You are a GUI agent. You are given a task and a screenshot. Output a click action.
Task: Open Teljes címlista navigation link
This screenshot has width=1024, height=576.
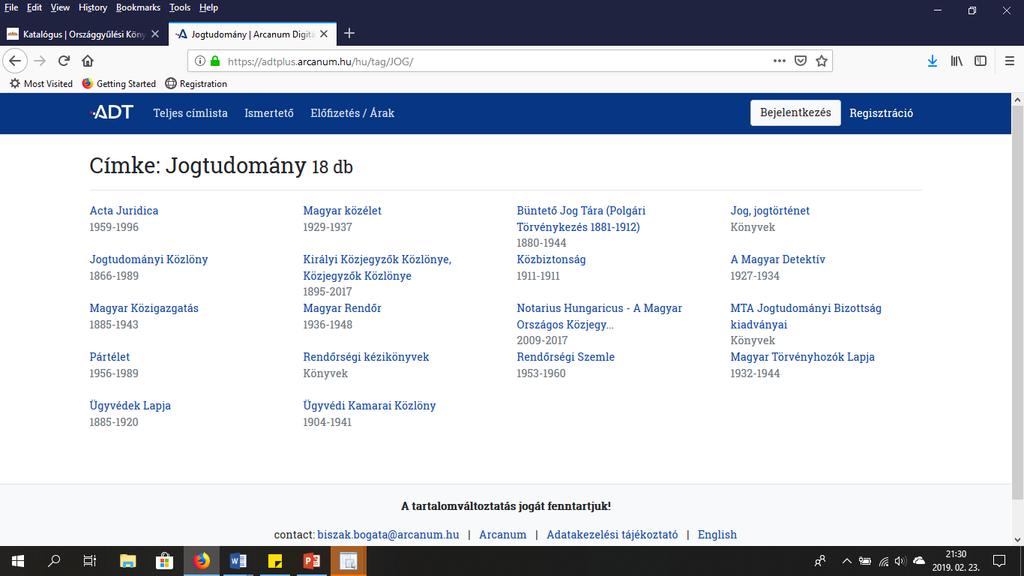click(x=190, y=113)
